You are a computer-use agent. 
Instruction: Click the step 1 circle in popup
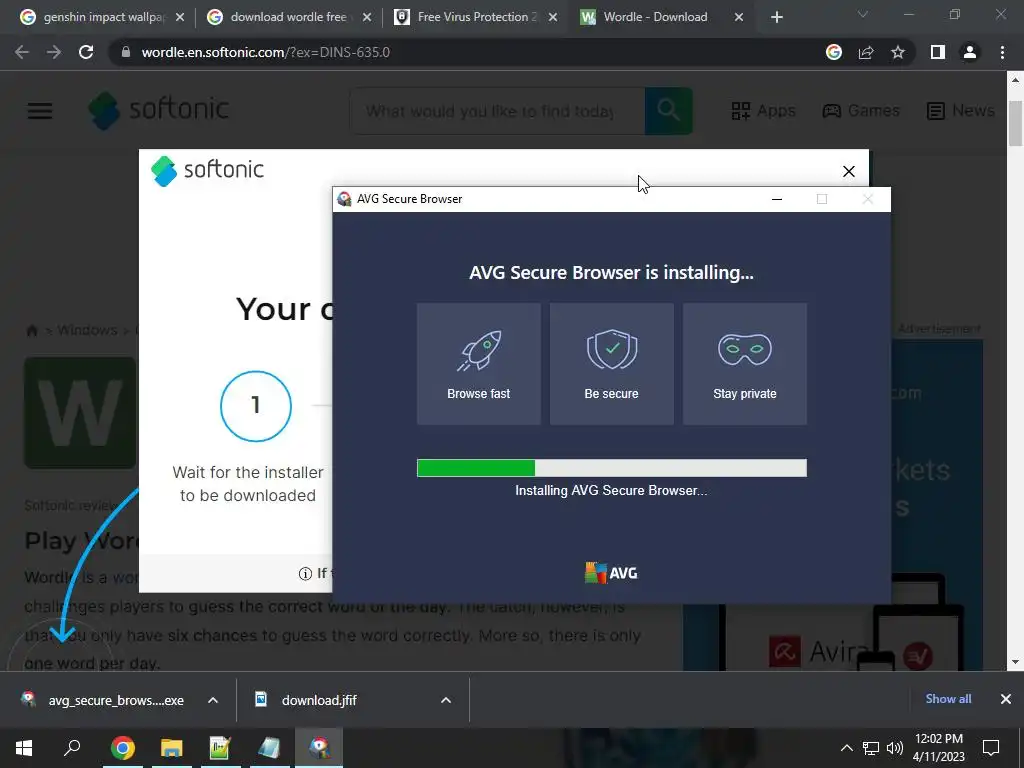point(255,406)
